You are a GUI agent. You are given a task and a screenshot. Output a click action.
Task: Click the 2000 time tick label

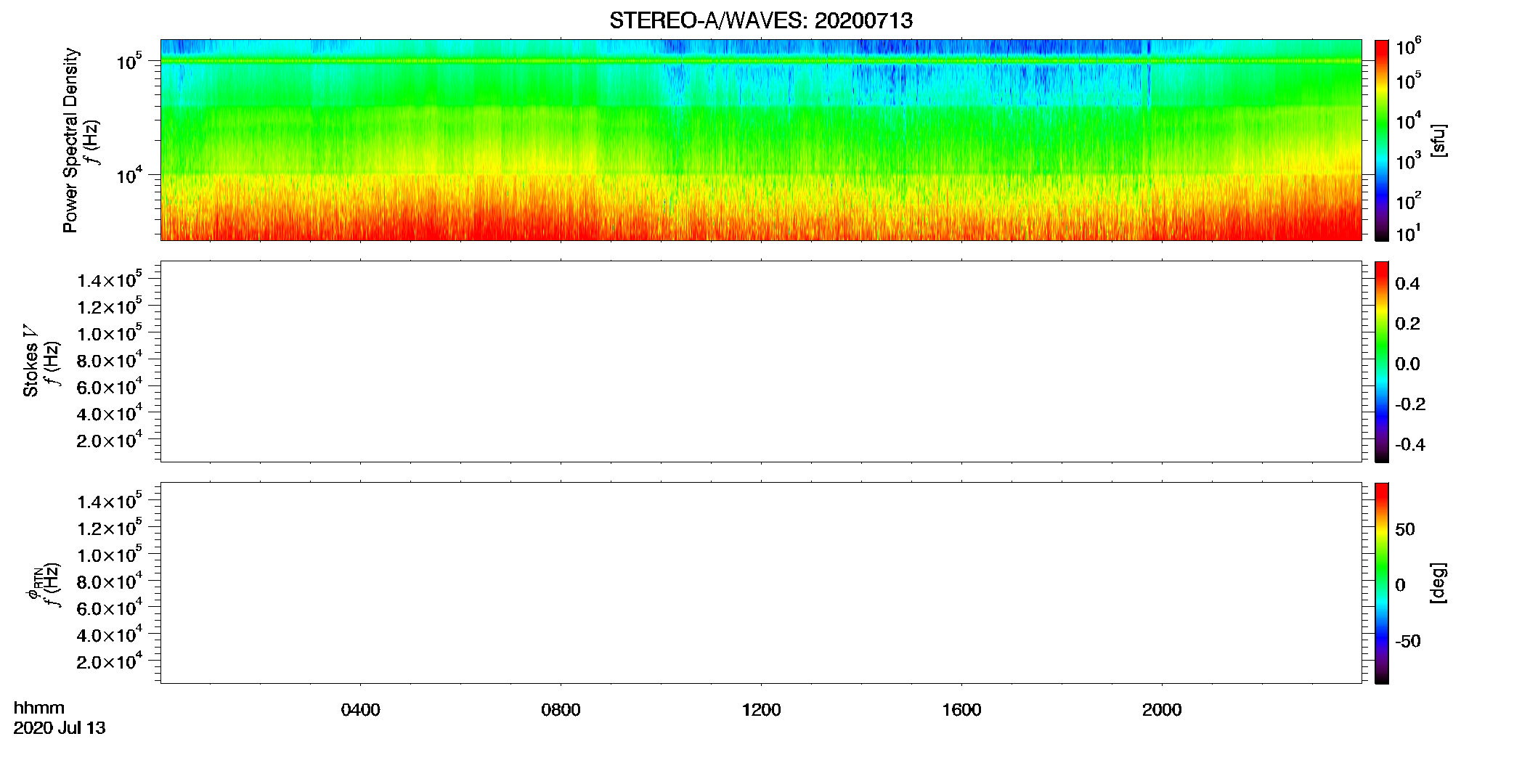click(x=1162, y=710)
